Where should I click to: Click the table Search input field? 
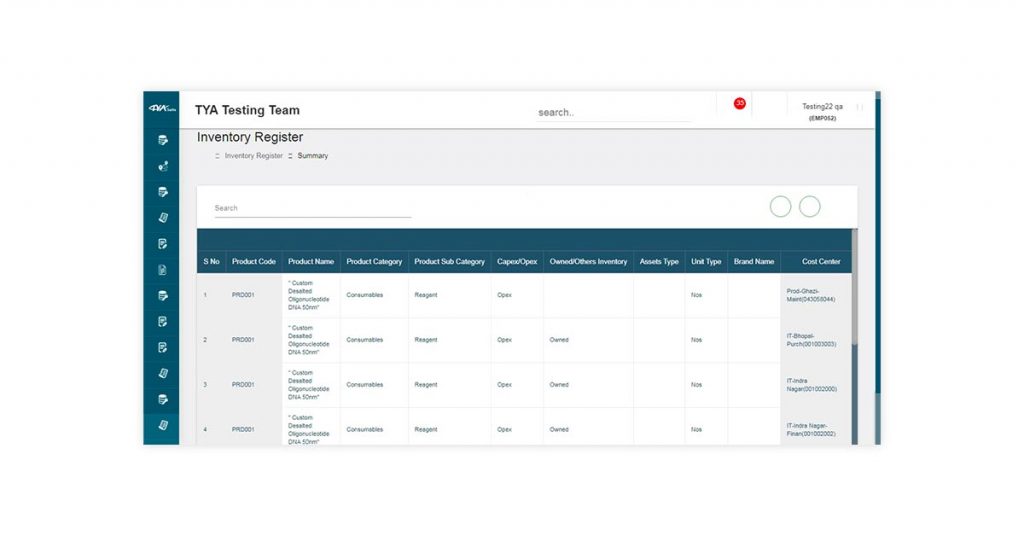[x=312, y=209]
